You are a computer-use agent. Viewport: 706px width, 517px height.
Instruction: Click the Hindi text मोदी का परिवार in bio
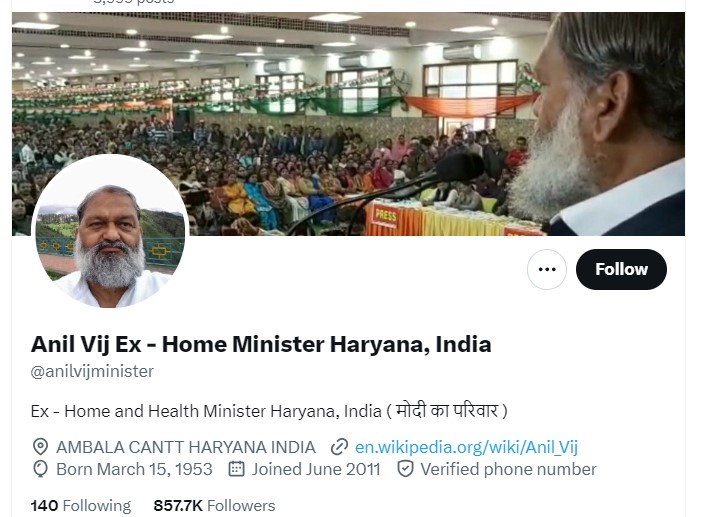446,411
